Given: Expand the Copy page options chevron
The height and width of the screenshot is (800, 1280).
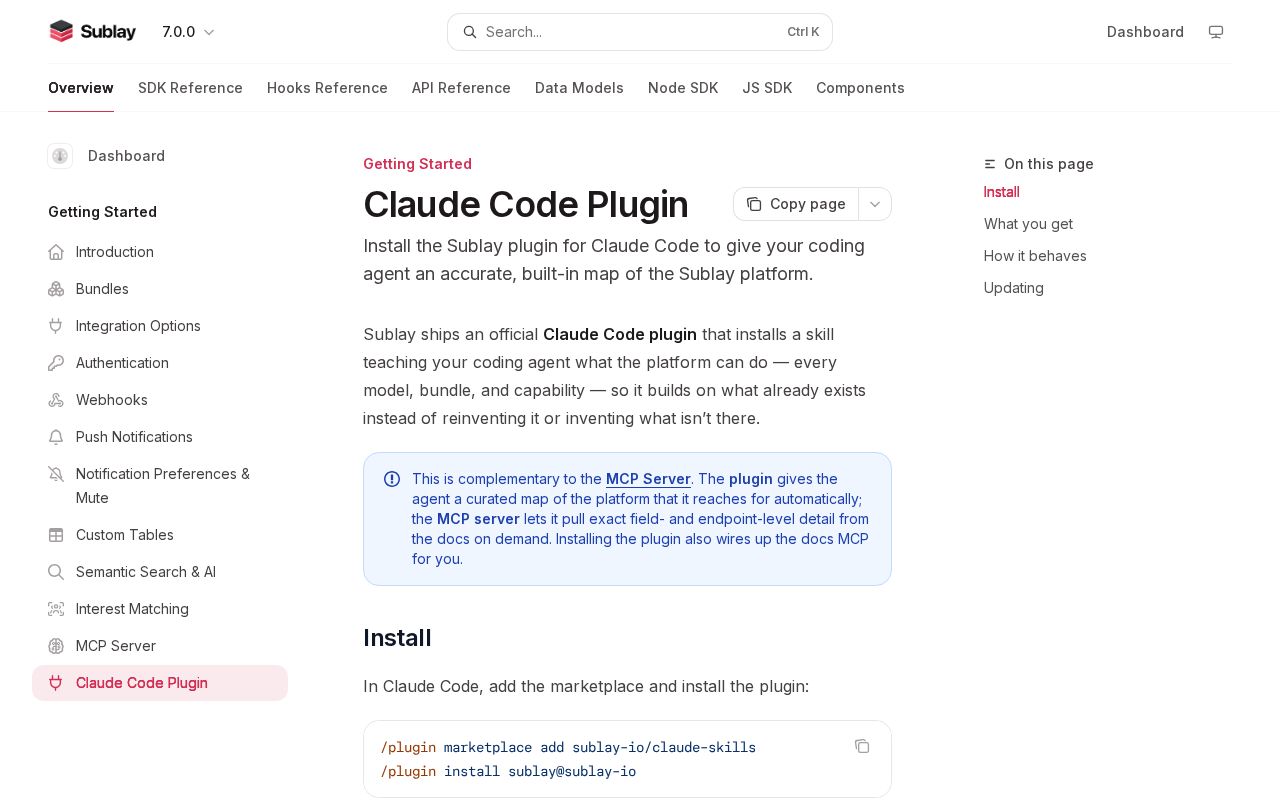Looking at the screenshot, I should [x=875, y=204].
